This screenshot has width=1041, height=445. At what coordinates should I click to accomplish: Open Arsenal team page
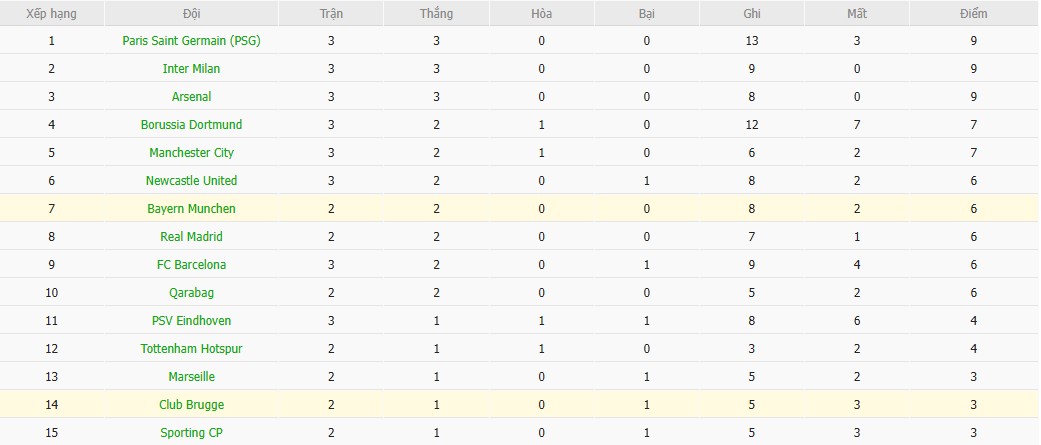[x=191, y=97]
